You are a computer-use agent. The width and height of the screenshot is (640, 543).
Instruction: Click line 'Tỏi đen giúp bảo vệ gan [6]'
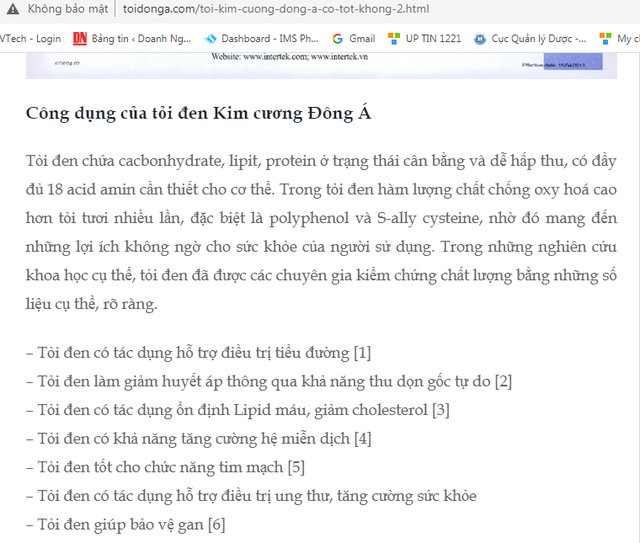pyautogui.click(x=131, y=524)
